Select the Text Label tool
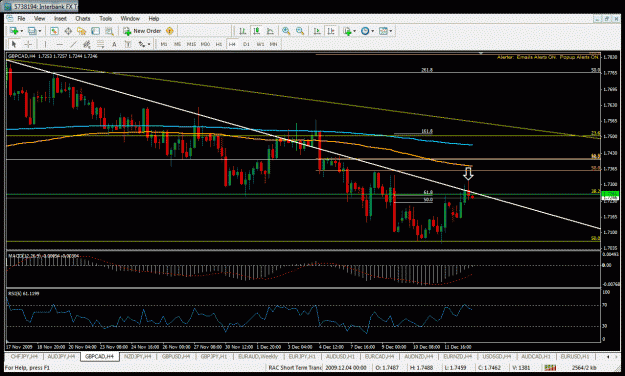 pos(128,44)
